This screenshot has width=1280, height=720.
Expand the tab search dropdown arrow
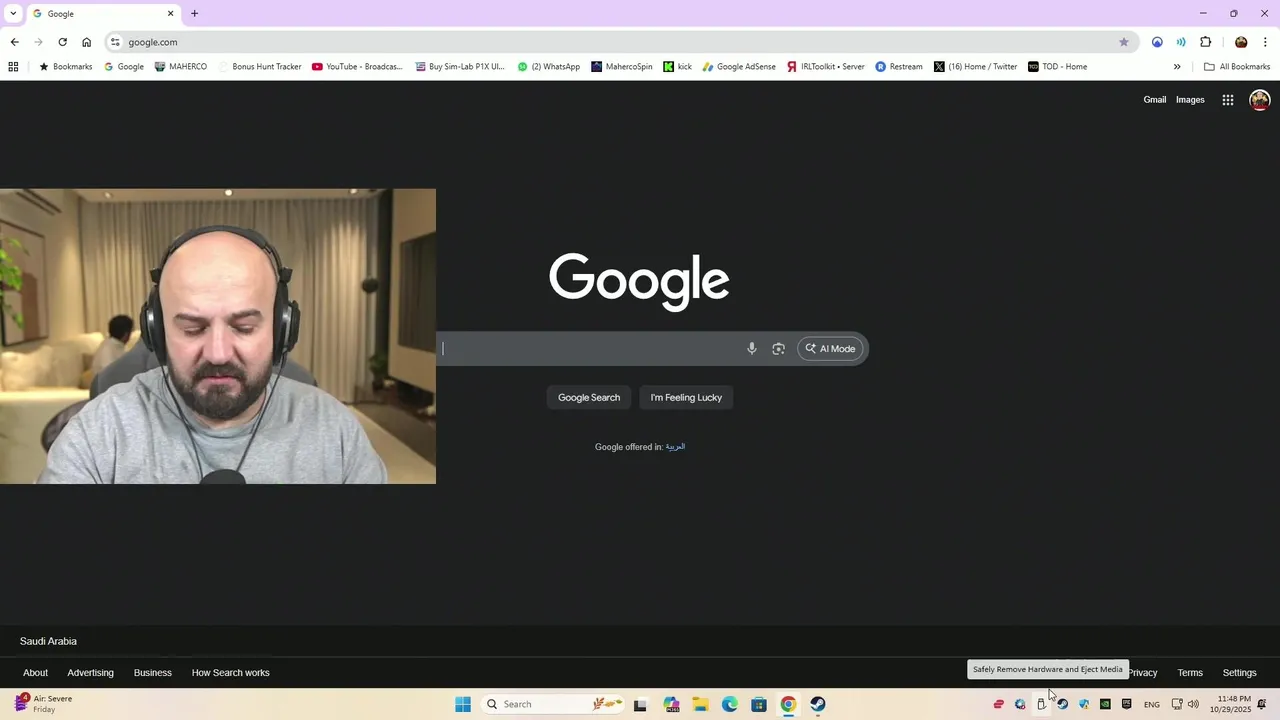13,14
